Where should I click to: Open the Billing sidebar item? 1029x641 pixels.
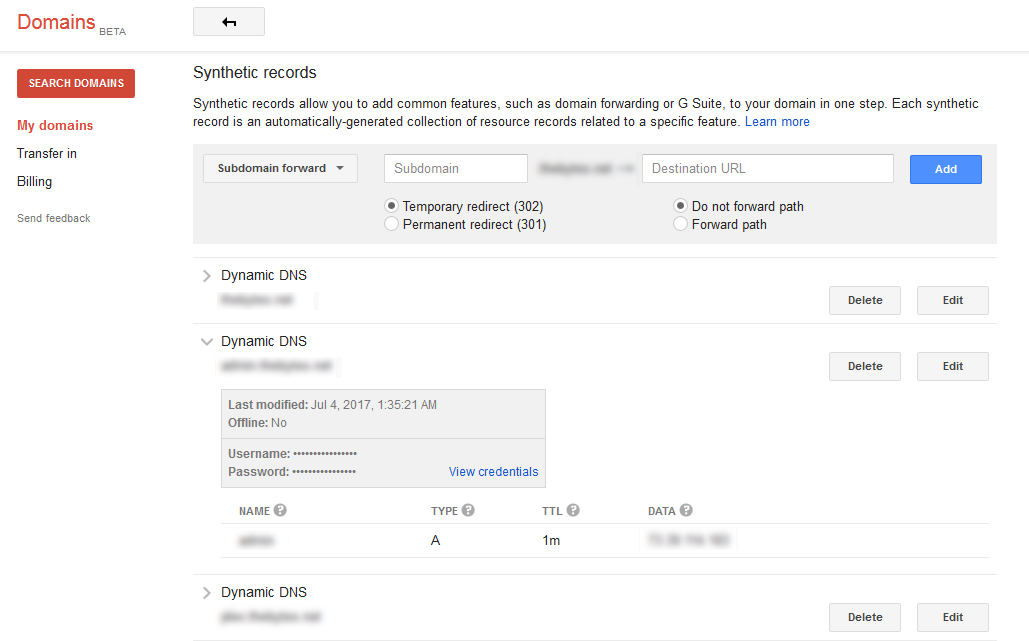click(34, 182)
